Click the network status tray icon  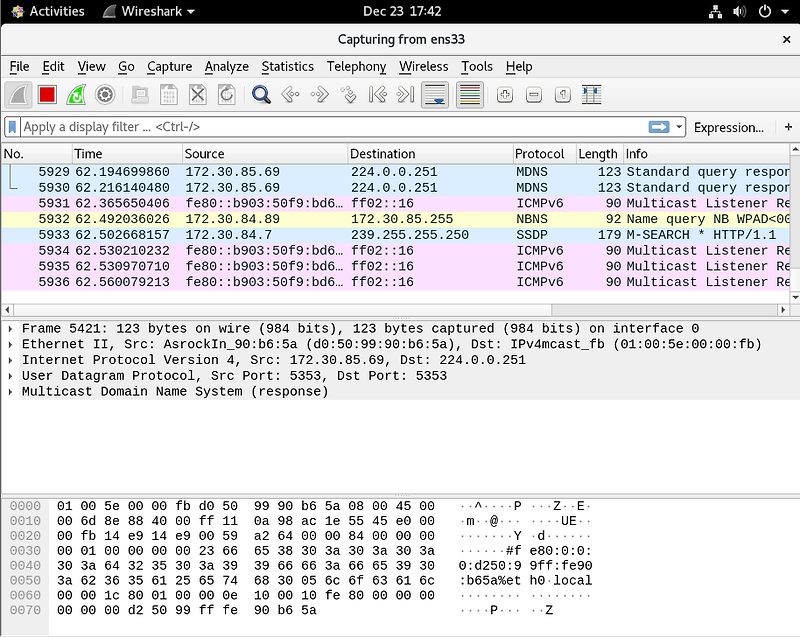pyautogui.click(x=715, y=11)
